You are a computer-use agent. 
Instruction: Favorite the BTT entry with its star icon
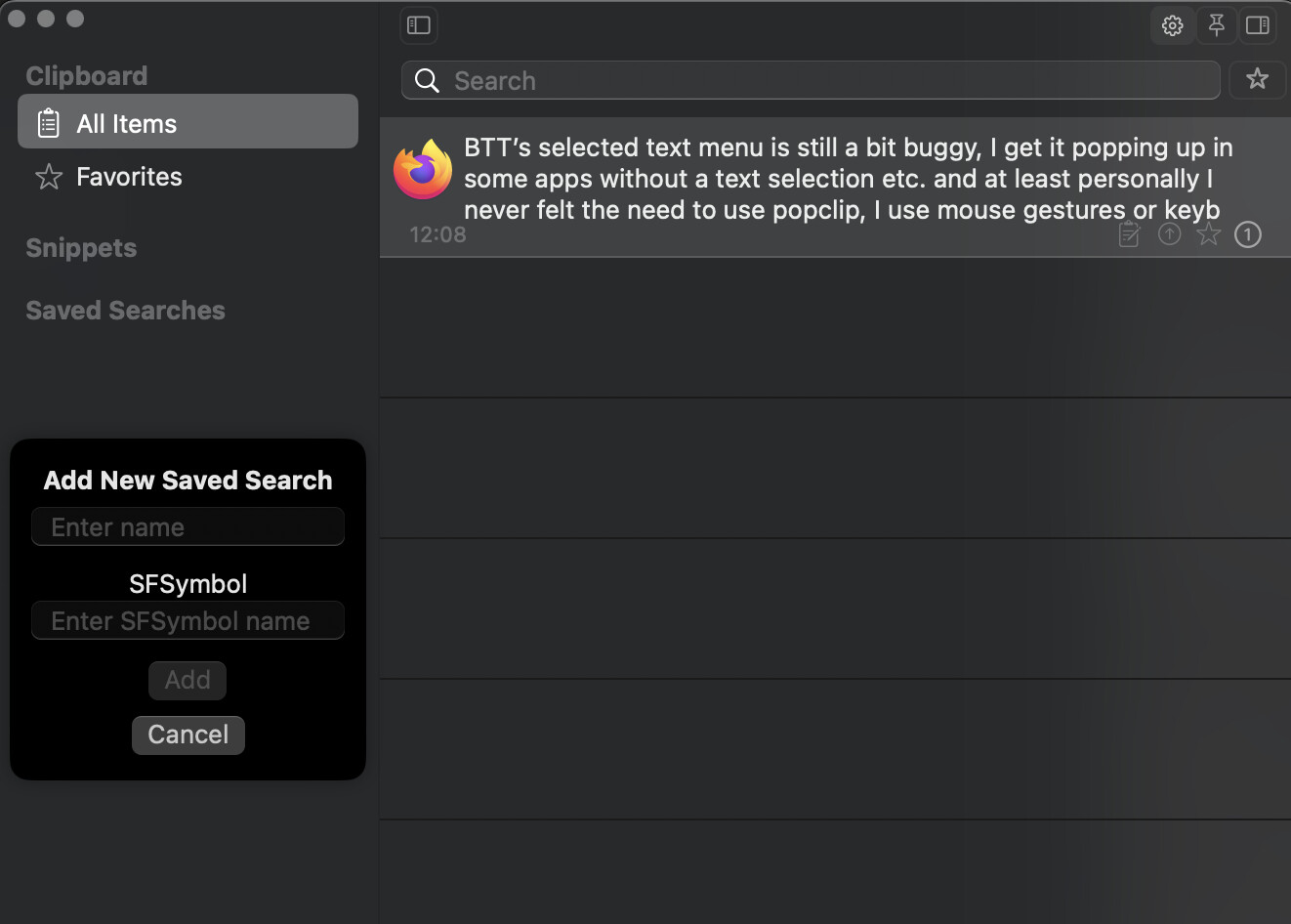pyautogui.click(x=1209, y=234)
